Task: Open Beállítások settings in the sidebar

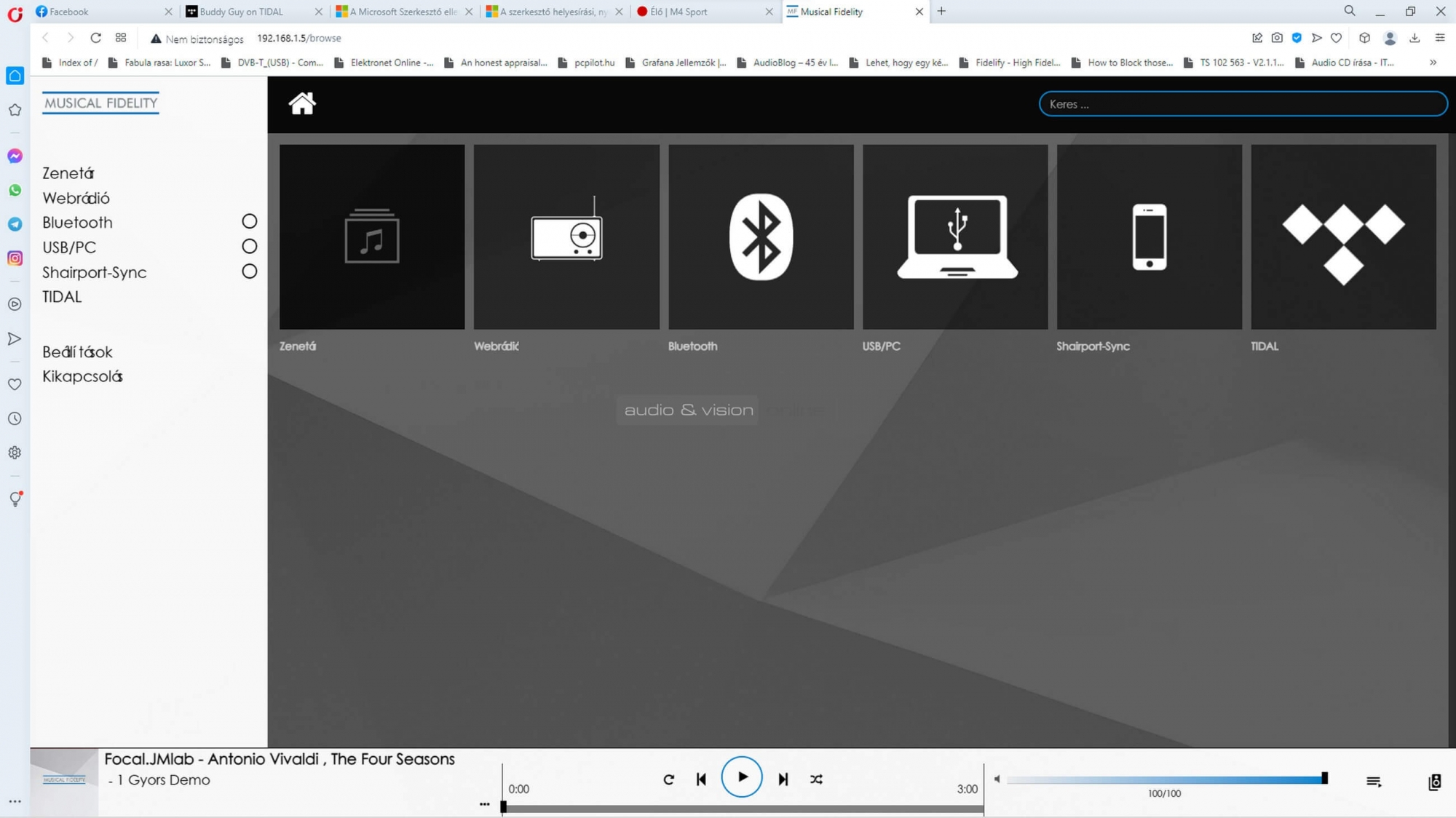Action: pos(77,352)
